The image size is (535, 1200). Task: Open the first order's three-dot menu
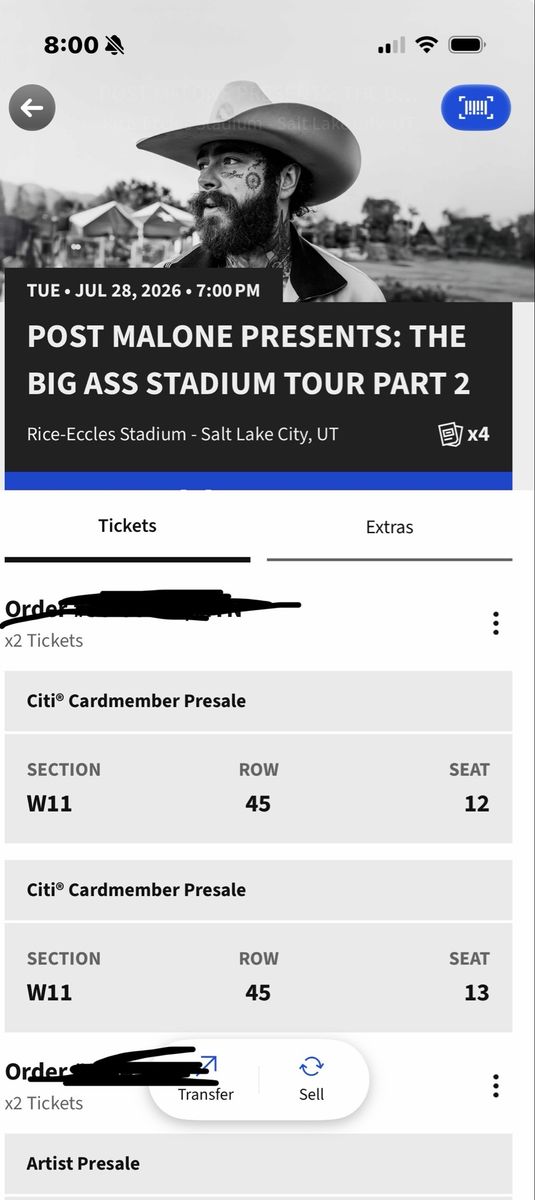[495, 623]
